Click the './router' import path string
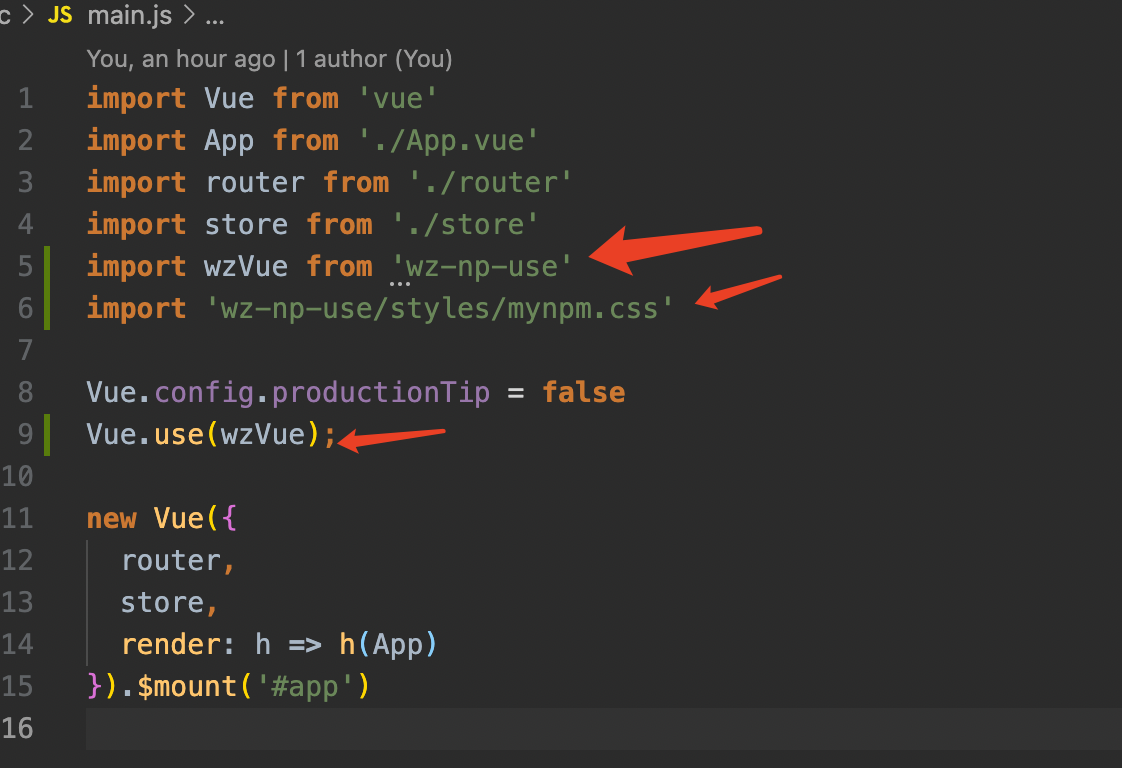 [492, 182]
